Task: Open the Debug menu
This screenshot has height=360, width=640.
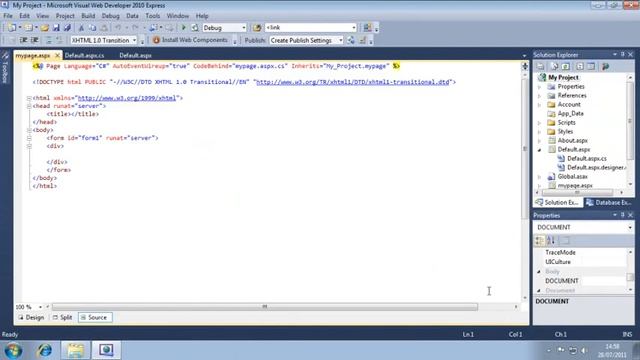Action: 111,16
